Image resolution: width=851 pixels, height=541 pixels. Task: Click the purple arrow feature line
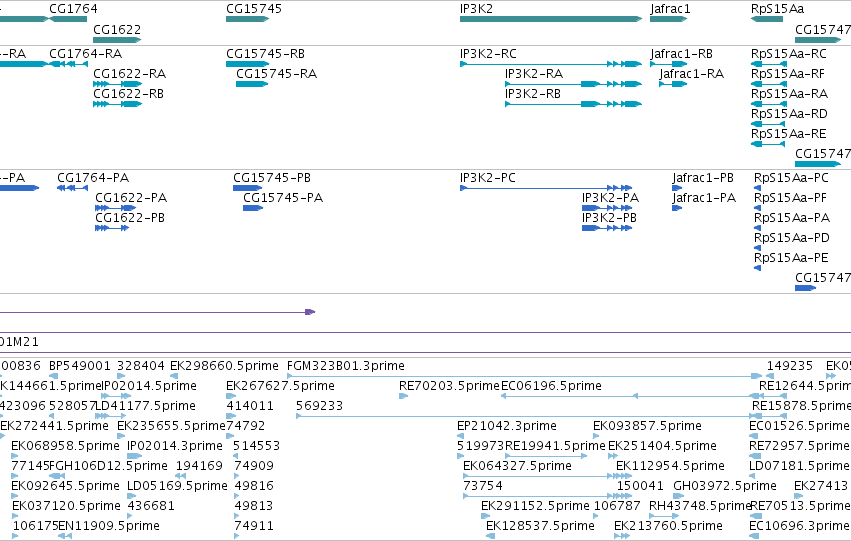155,312
